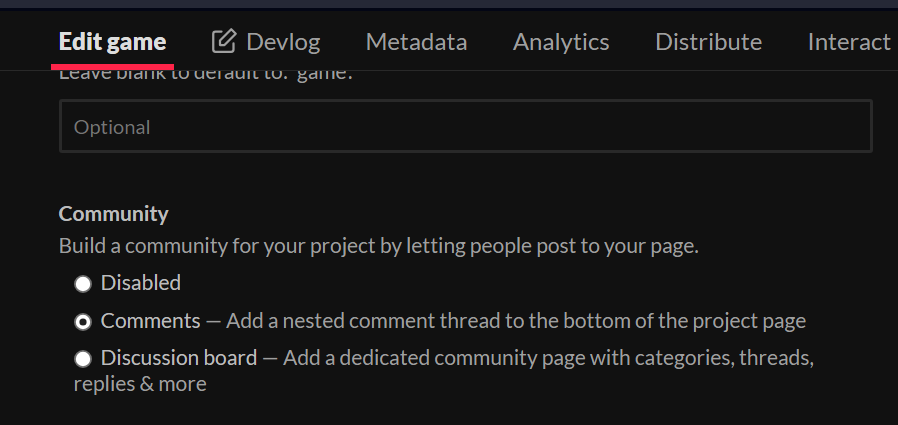Choose the Discussion board radio button circle
Screen dimensions: 898x425
[x=83, y=358]
